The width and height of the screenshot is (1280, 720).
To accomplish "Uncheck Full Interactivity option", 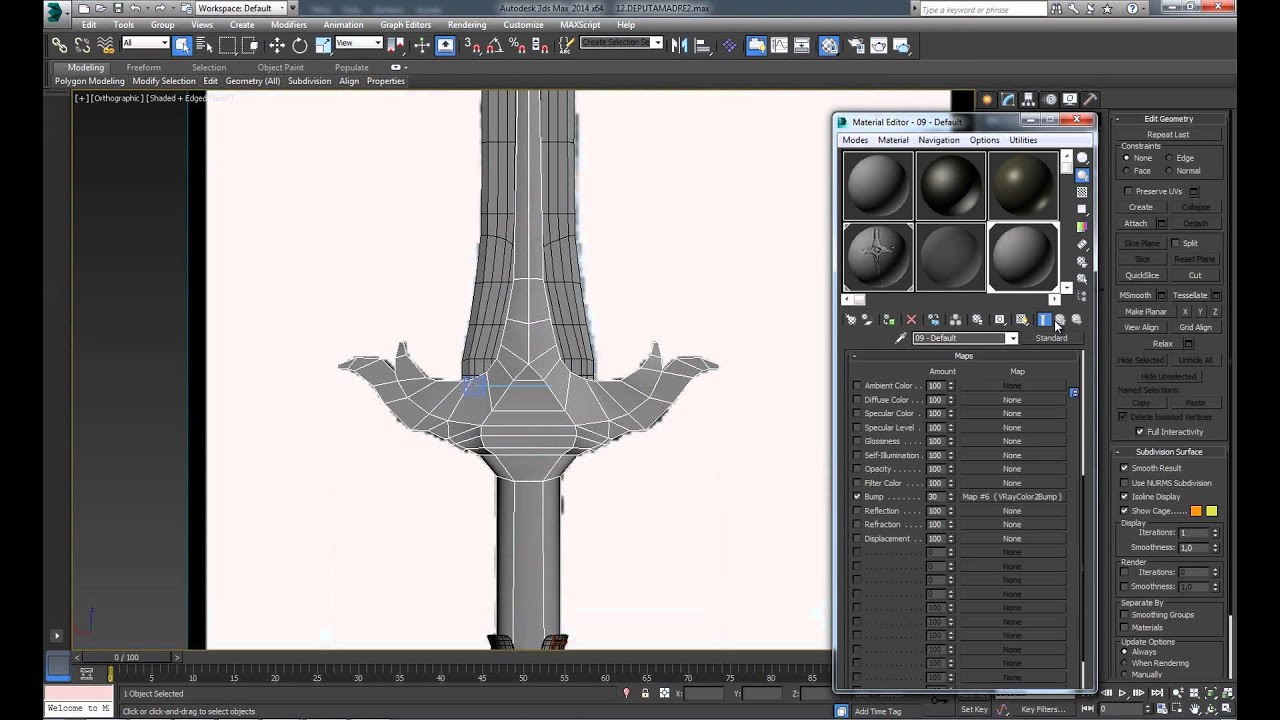I will coord(1140,432).
